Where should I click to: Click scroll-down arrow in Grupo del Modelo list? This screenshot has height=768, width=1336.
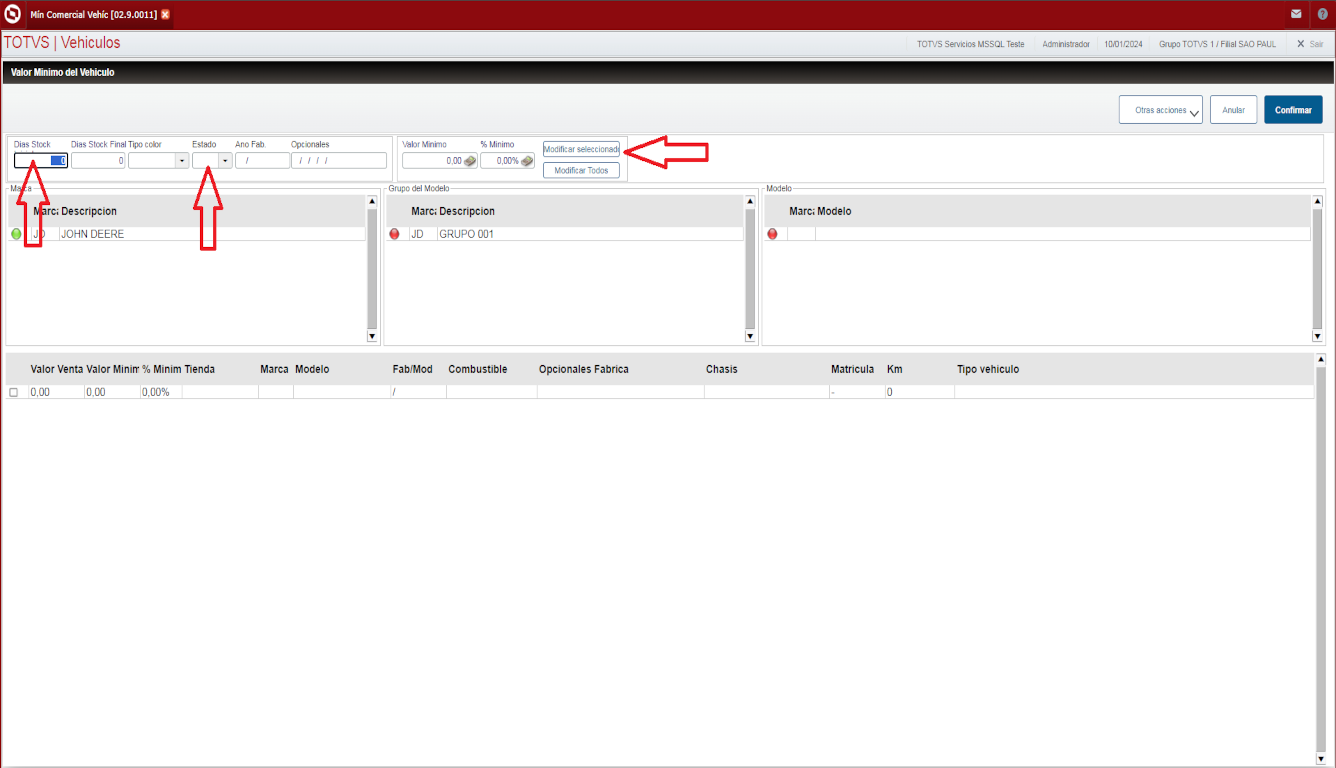[x=750, y=336]
